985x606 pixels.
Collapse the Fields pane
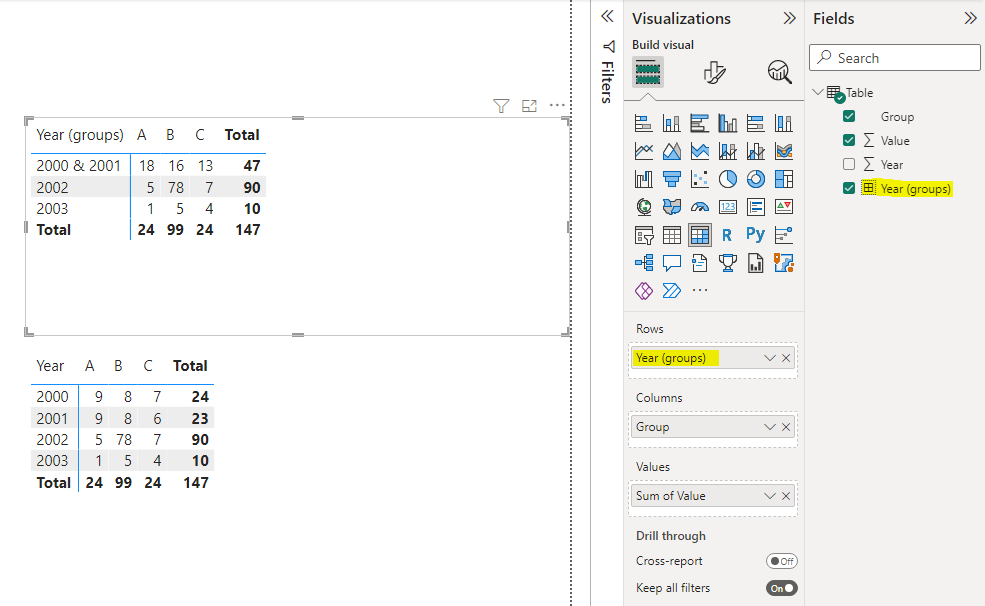coord(970,18)
